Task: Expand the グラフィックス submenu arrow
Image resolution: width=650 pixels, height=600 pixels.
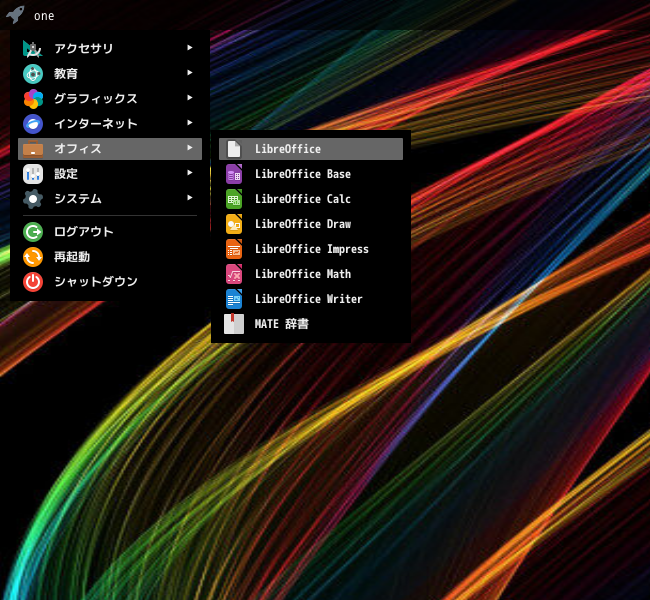Action: pyautogui.click(x=189, y=97)
